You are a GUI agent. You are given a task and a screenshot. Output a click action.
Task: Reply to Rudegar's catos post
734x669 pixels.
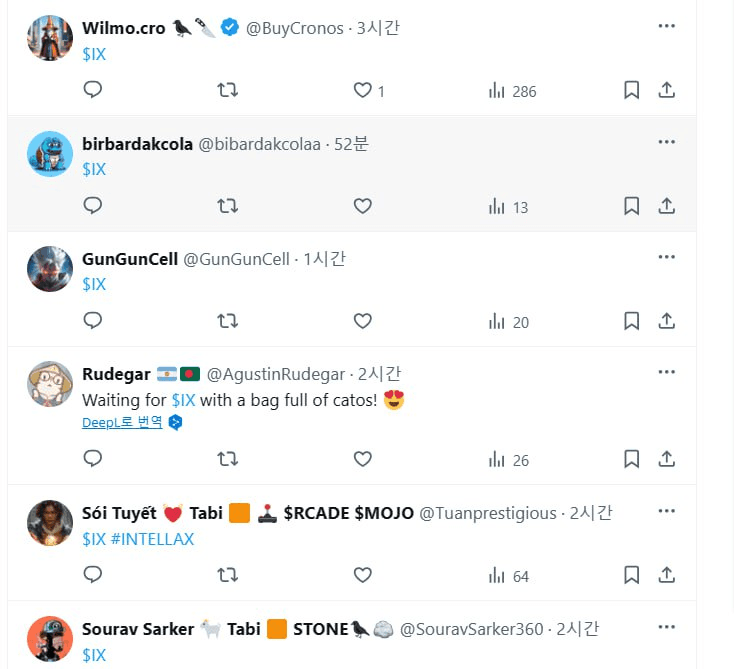pos(93,459)
